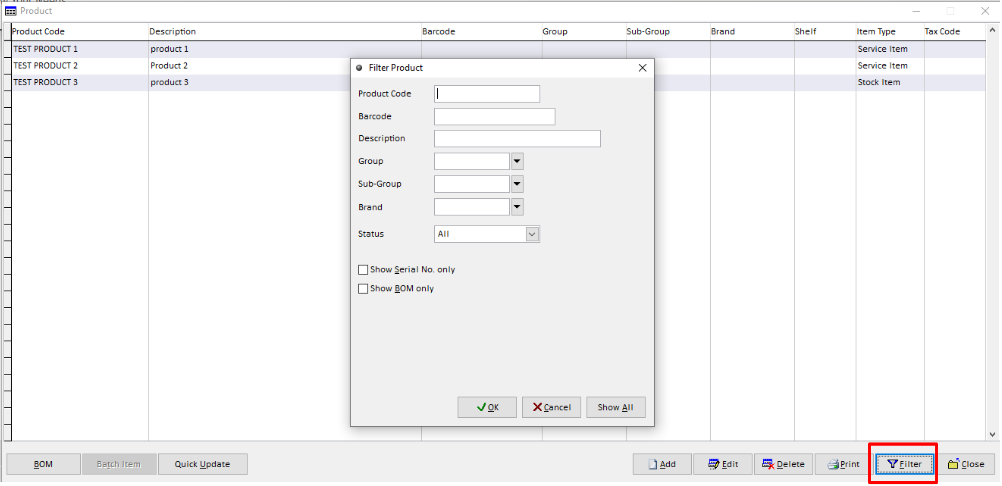The width and height of the screenshot is (1002, 486).
Task: Add a new product
Action: click(x=662, y=464)
